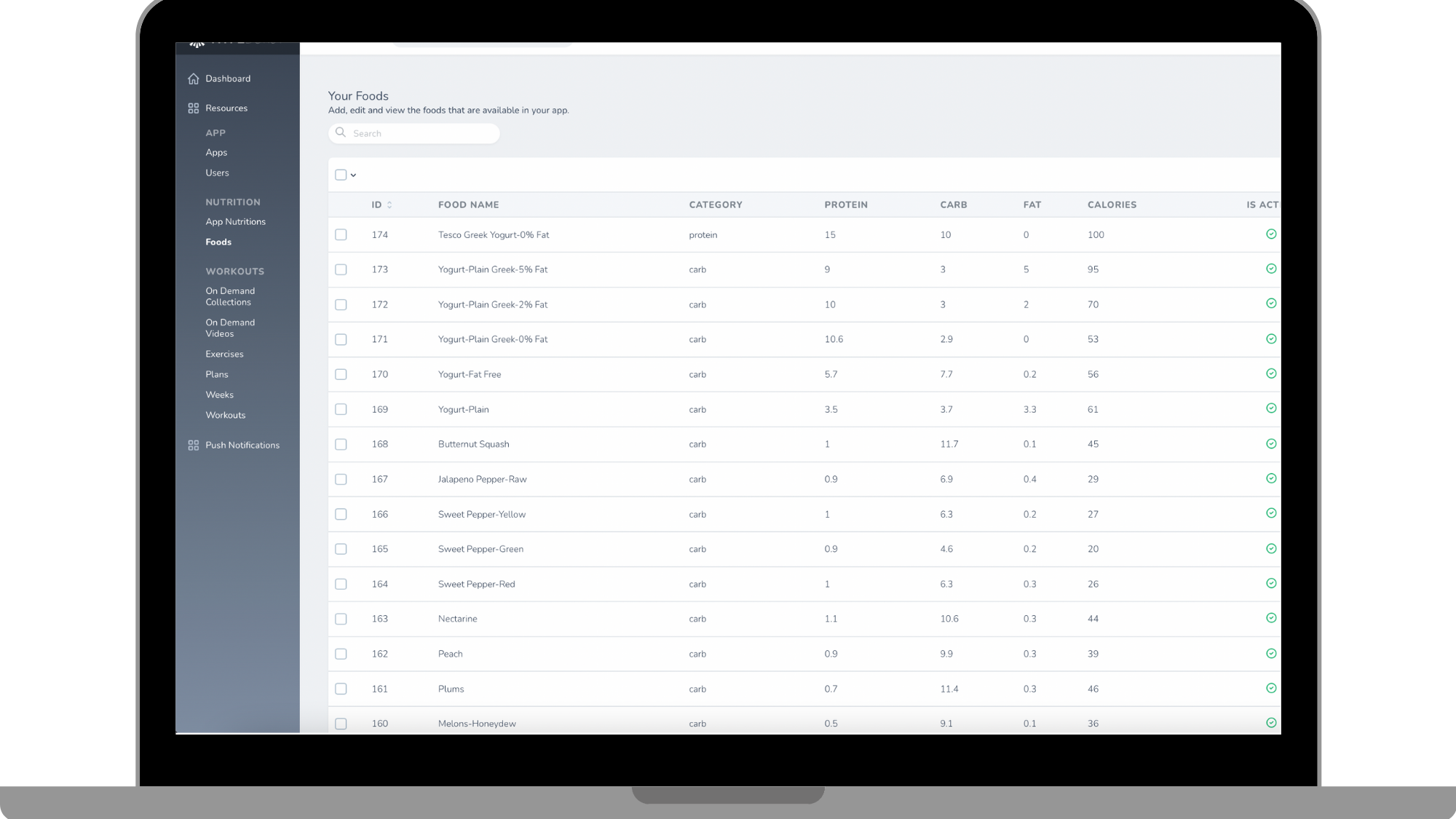
Task: Click active status icon for Yogurt-Fat Free row
Action: tap(1270, 373)
